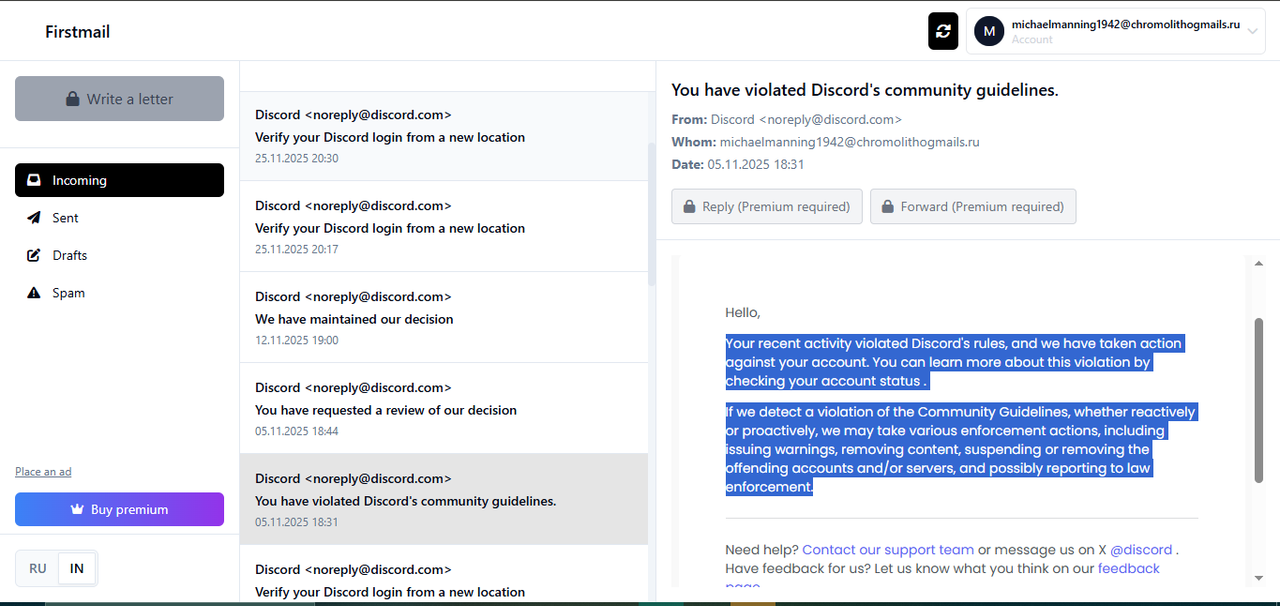
Task: Click the crown icon on Buy premium
Action: pos(77,509)
